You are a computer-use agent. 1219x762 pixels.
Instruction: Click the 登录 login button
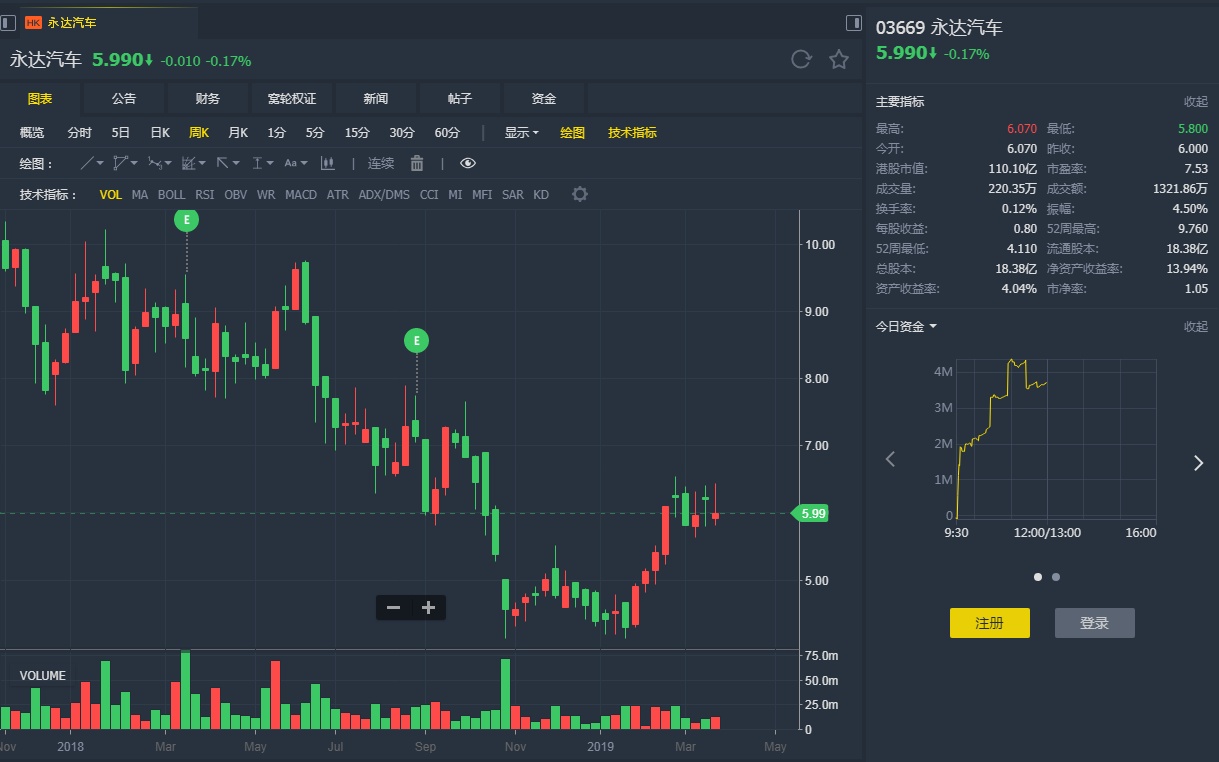coord(1095,623)
